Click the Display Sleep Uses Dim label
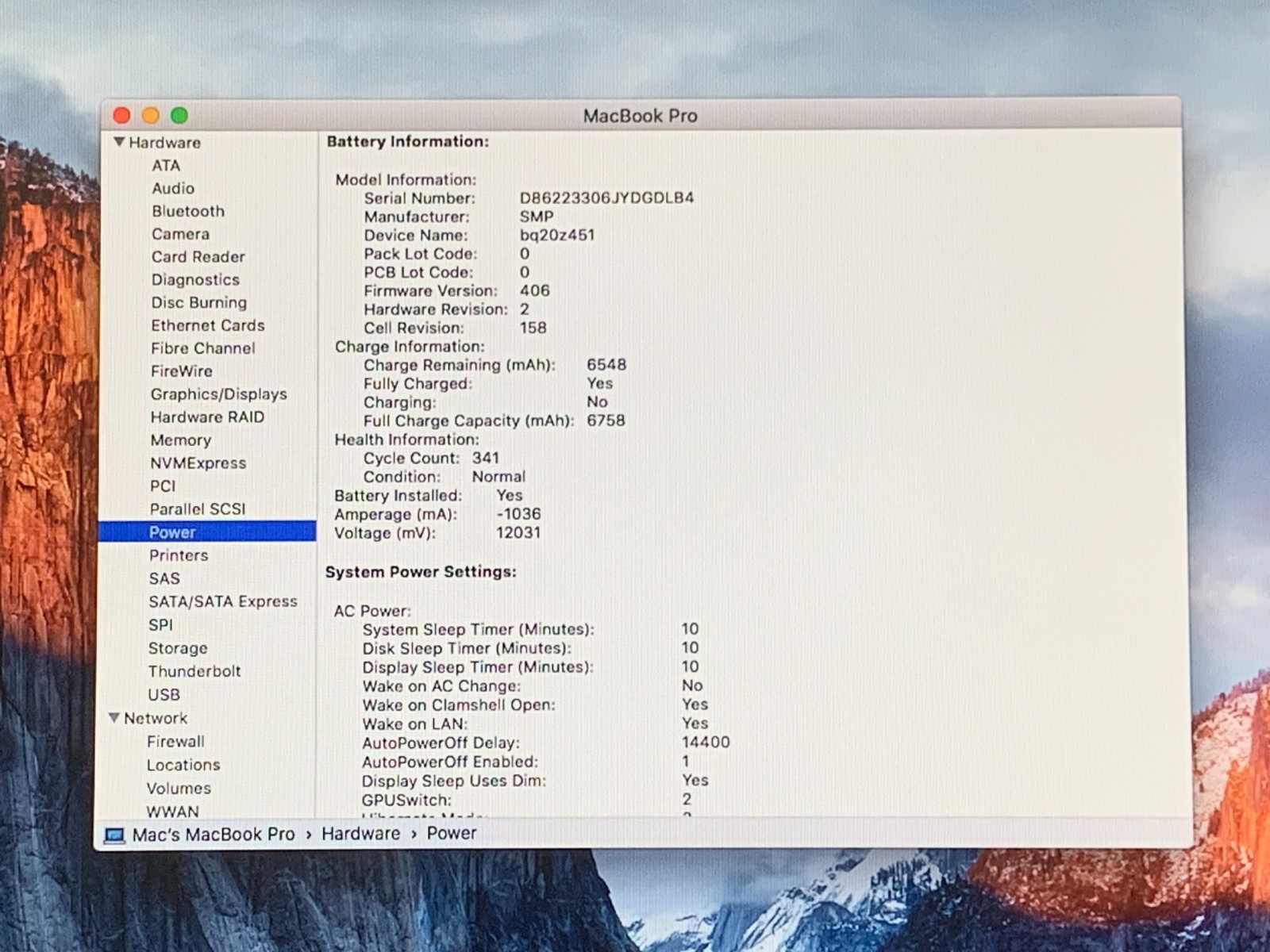The width and height of the screenshot is (1270, 952). coord(454,781)
